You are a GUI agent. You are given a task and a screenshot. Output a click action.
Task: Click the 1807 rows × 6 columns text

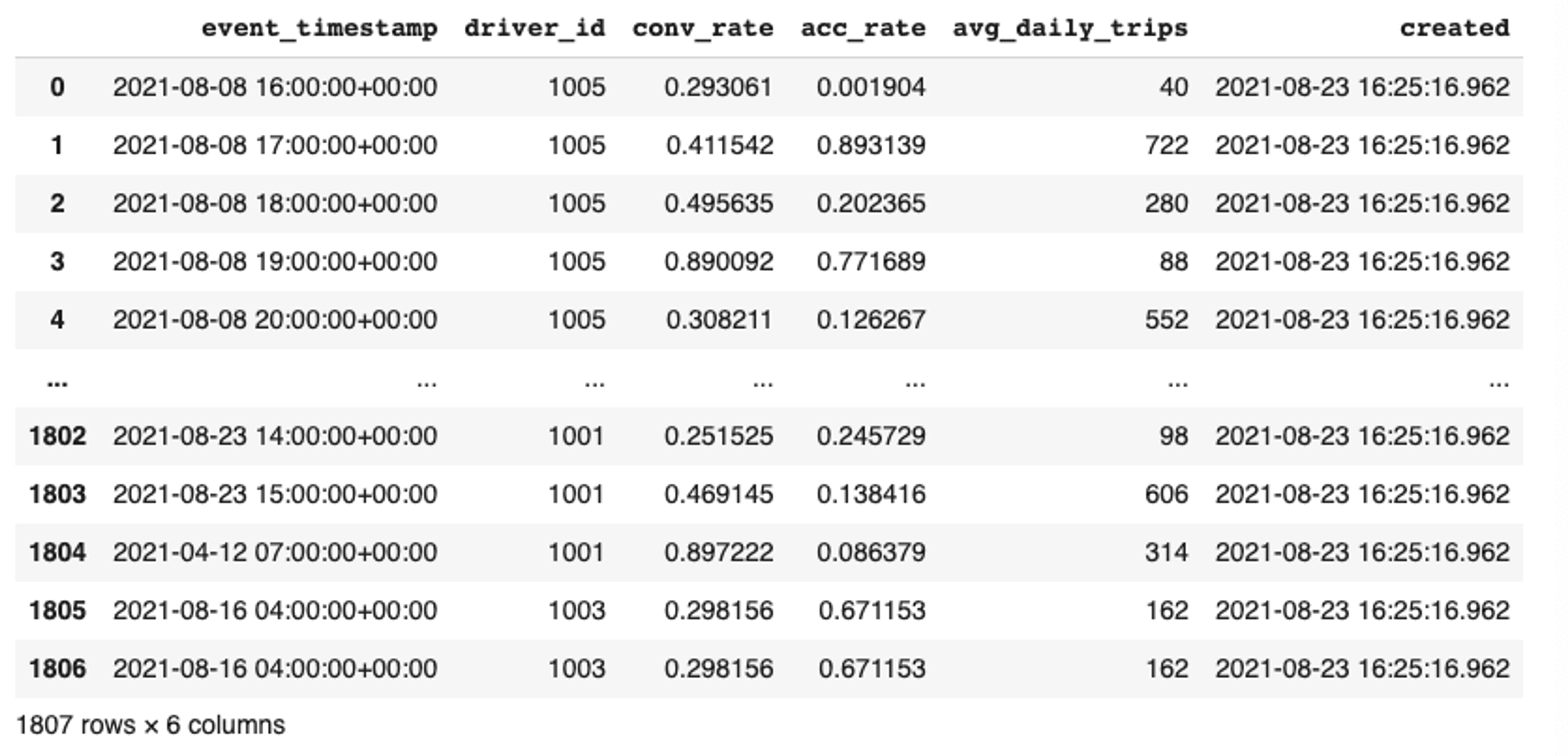tap(150, 725)
